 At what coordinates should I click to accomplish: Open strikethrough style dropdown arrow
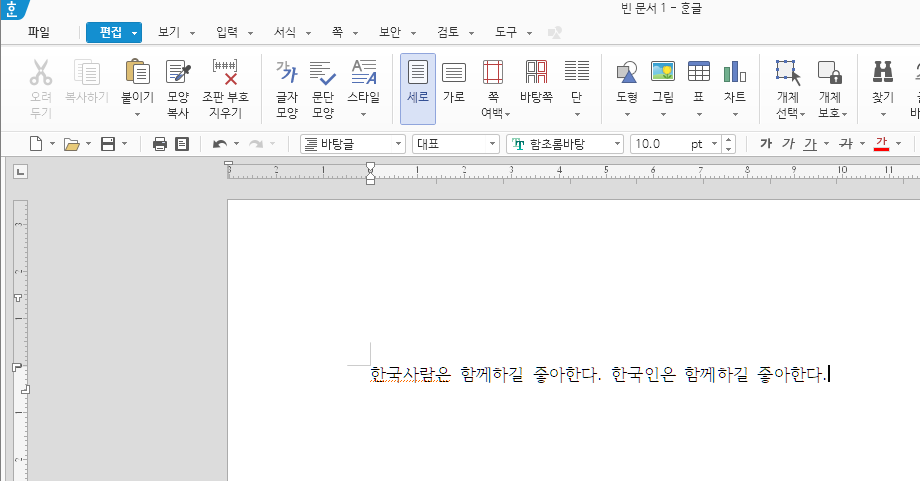pos(862,144)
